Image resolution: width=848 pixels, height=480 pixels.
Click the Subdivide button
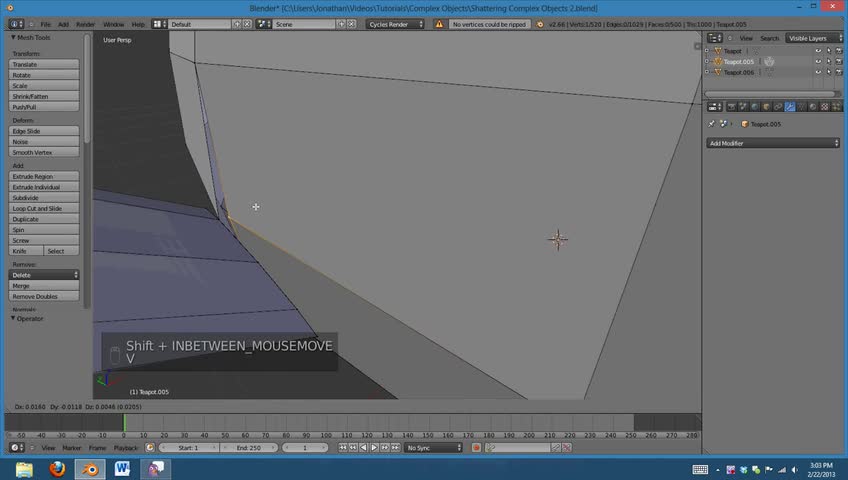coord(44,198)
